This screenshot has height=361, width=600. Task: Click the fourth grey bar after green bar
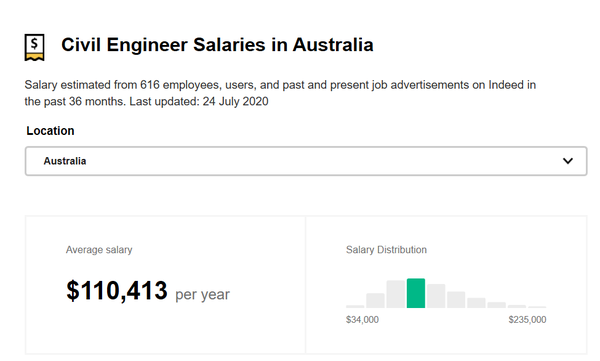(x=496, y=305)
